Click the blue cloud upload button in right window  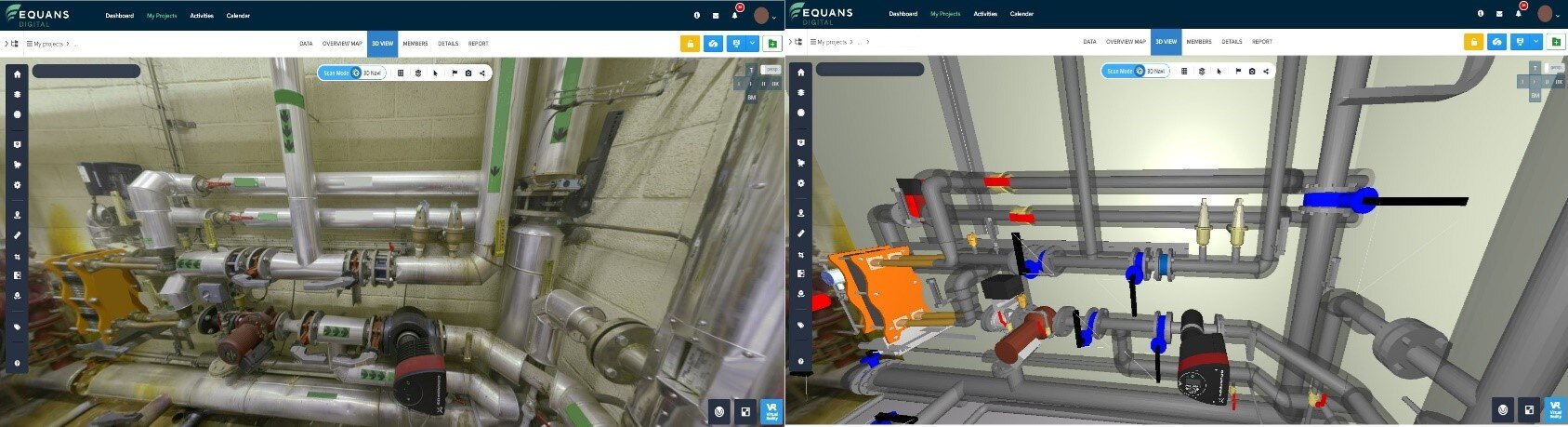click(1496, 42)
